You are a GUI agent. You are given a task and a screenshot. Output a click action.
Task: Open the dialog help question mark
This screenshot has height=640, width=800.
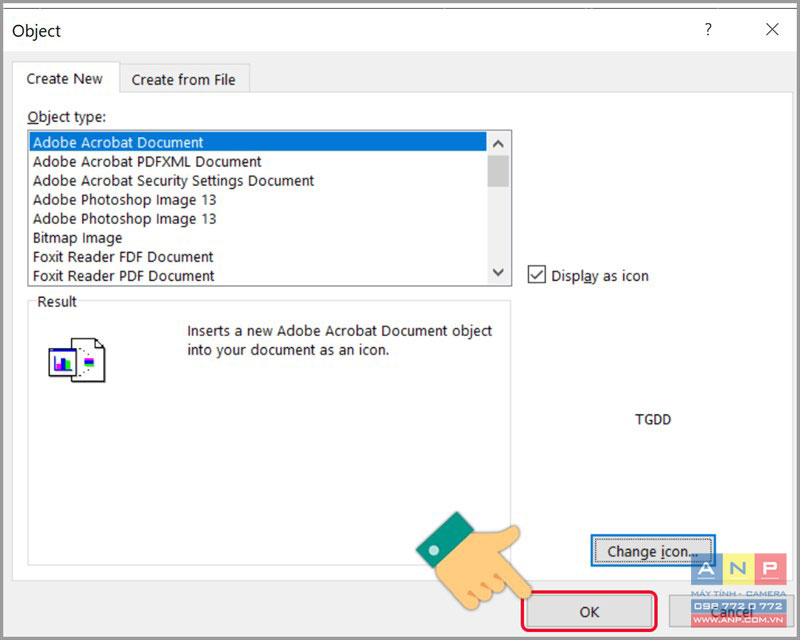708,30
